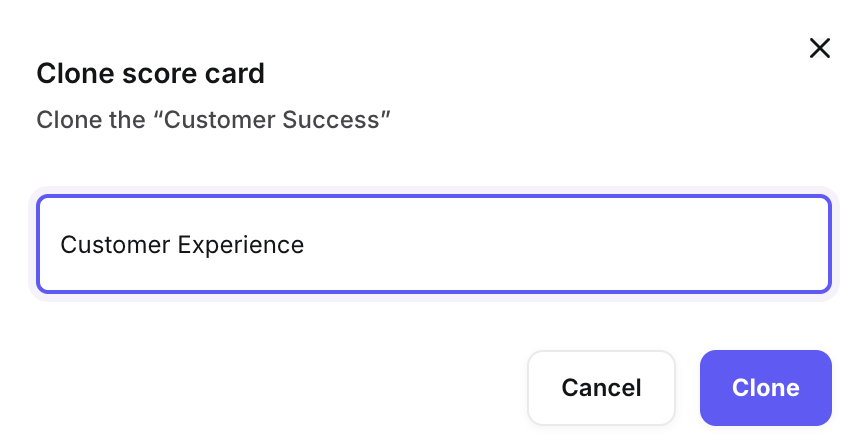Click the "Clone score card" heading
Screen dimensions: 868x444
pyautogui.click(x=150, y=73)
